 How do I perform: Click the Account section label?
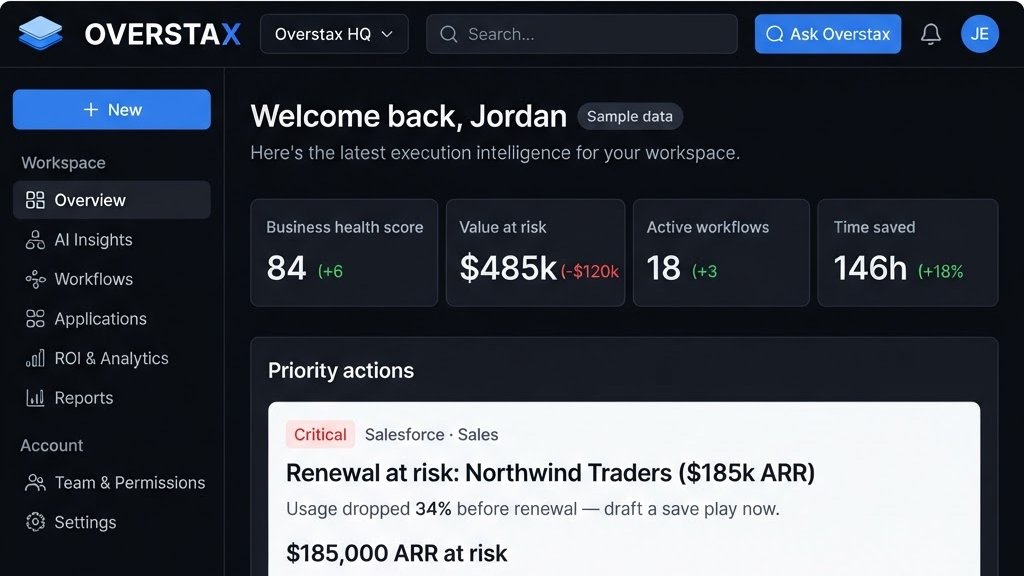tap(52, 445)
